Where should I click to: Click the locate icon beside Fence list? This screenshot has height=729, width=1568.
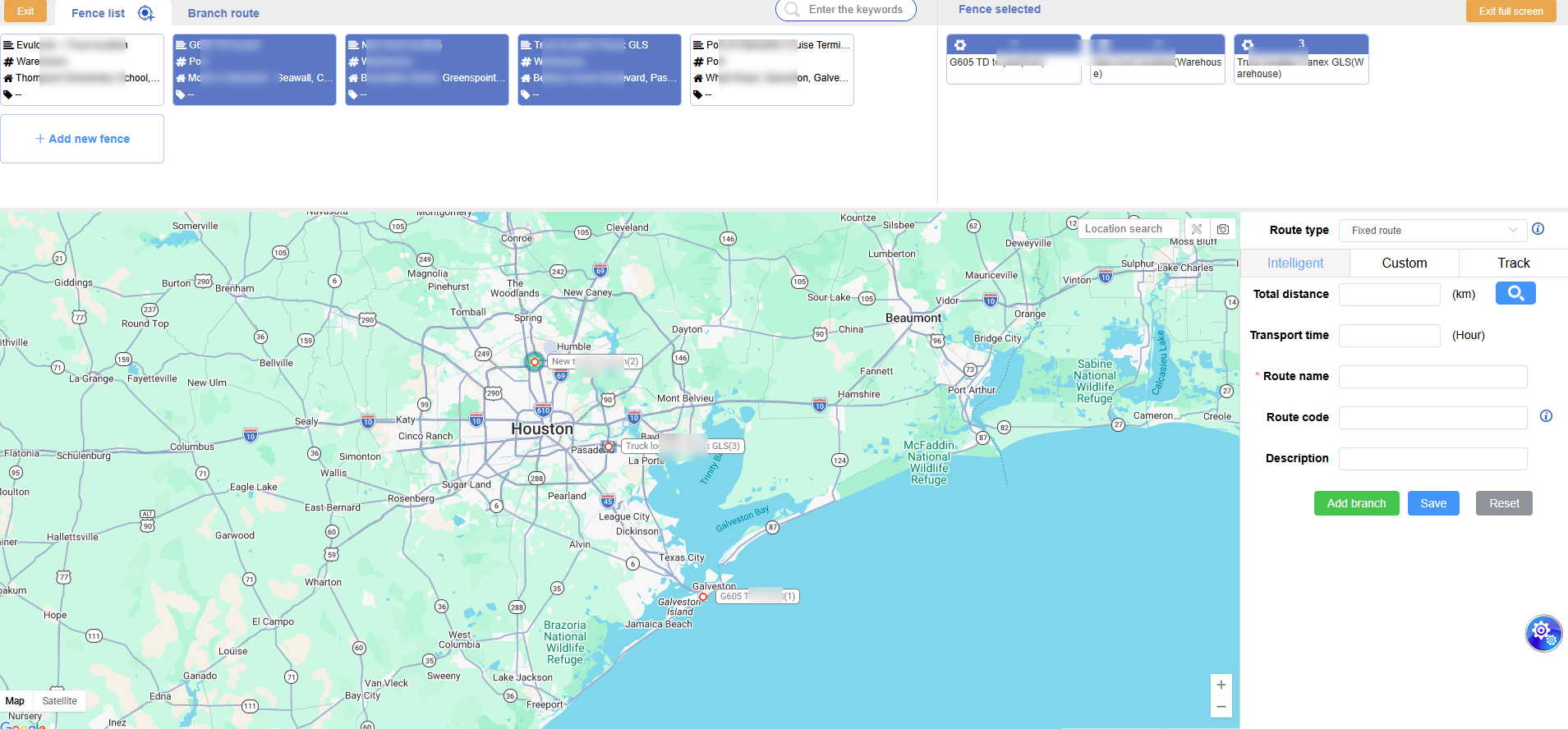[x=145, y=13]
